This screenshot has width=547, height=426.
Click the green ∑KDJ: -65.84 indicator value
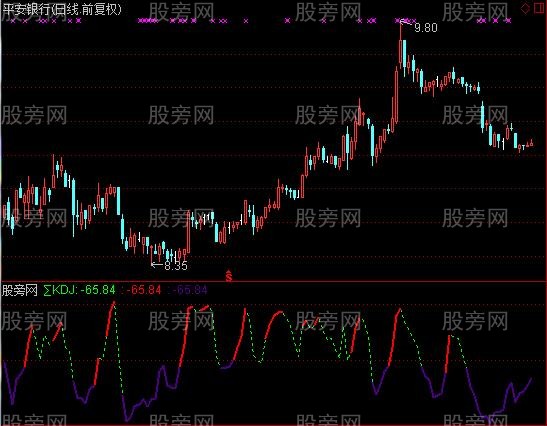pos(80,290)
